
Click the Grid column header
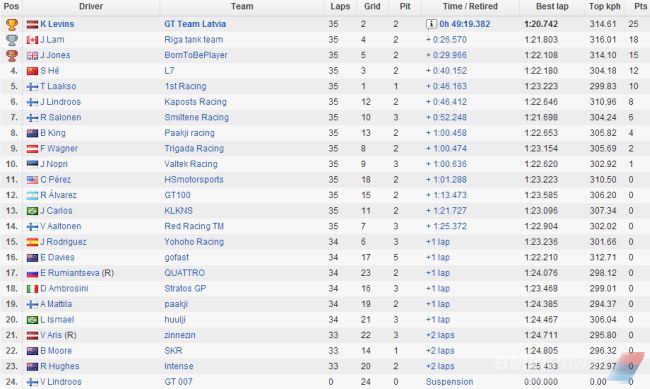click(x=372, y=7)
